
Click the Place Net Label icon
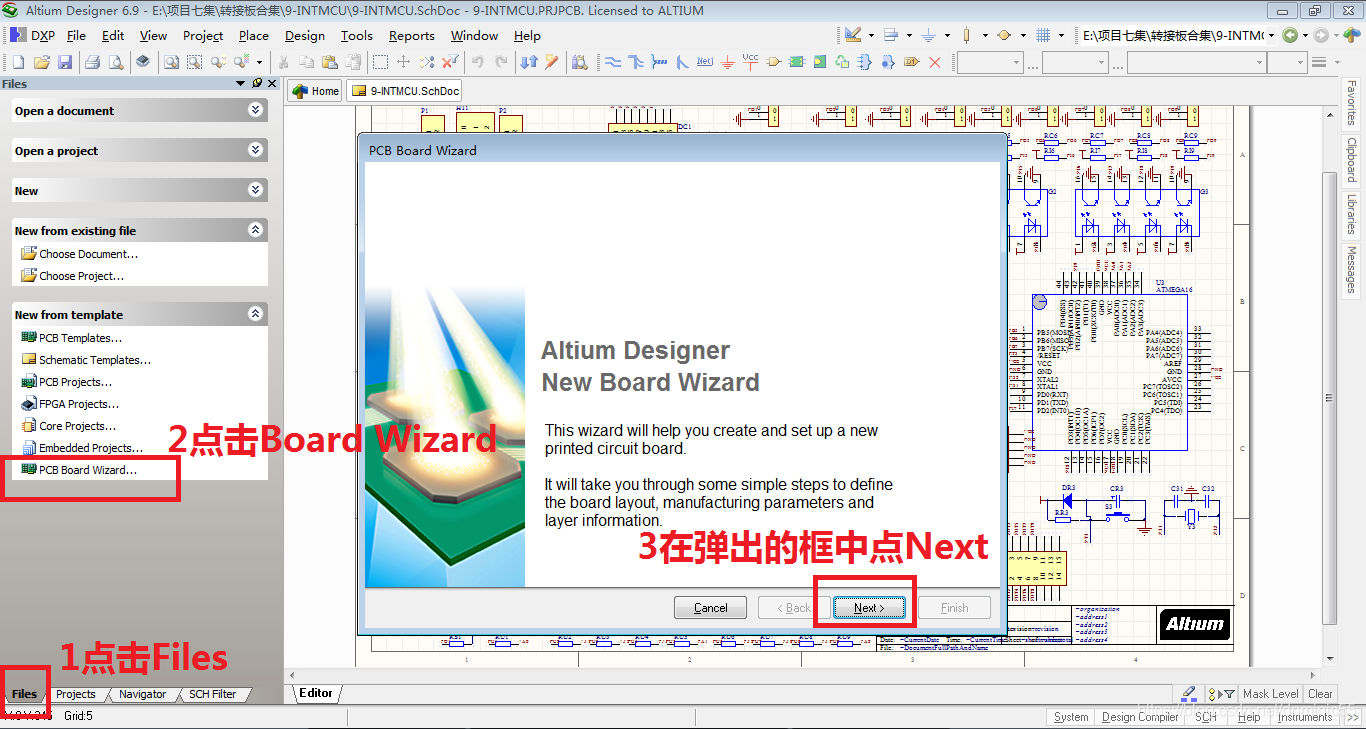tap(704, 62)
